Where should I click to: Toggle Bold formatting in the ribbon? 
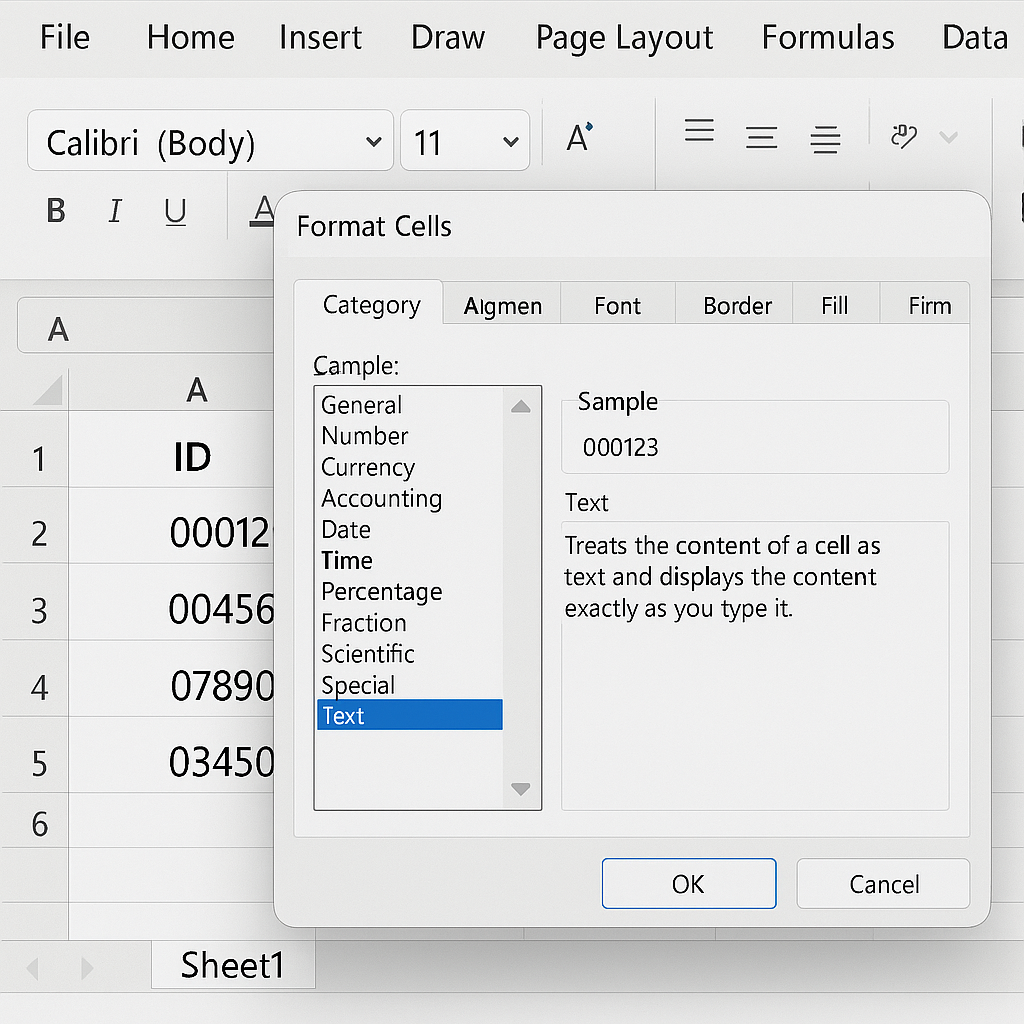point(56,211)
